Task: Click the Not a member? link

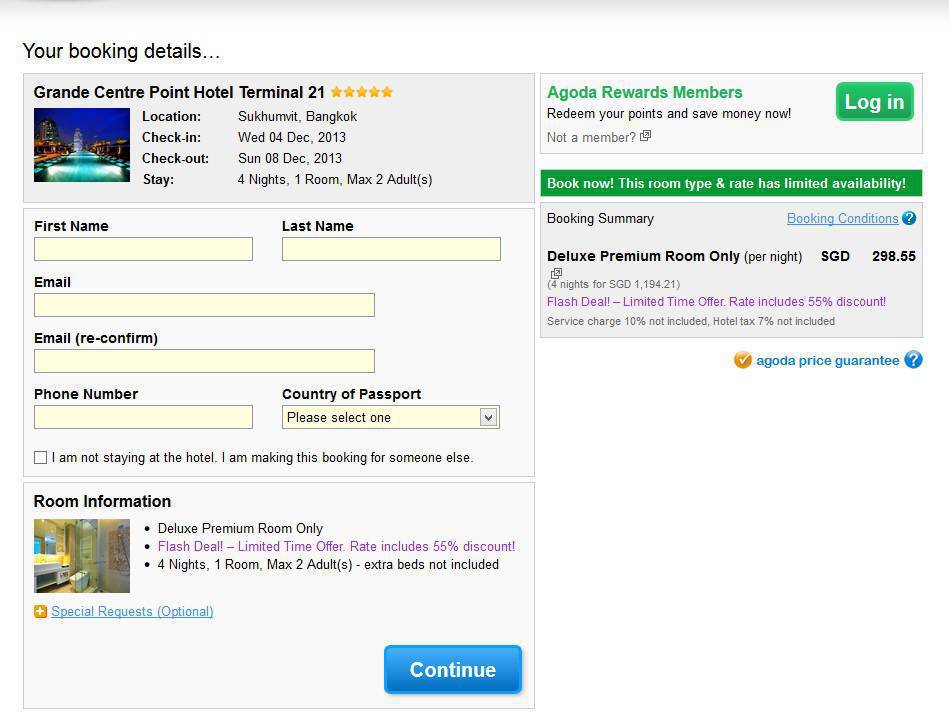Action: click(x=591, y=137)
